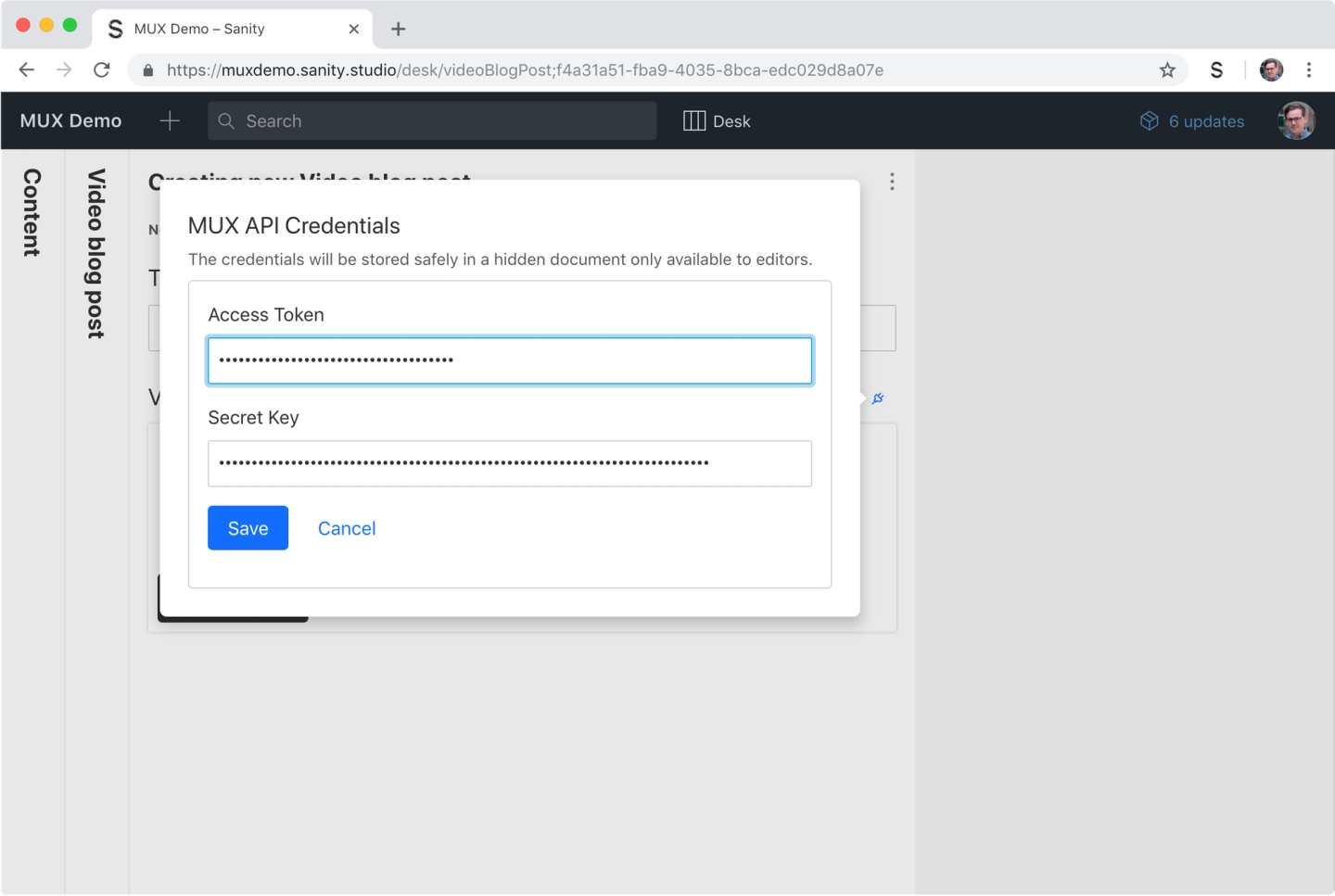Click the plug icon to configure the MUX plugin
The height and width of the screenshot is (896, 1335).
tap(877, 398)
